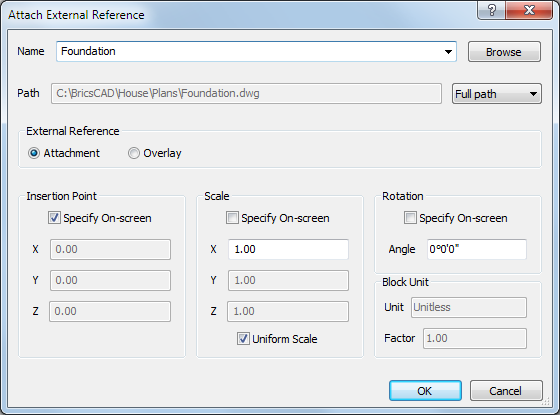Click the Cancel button
The image size is (560, 415).
[506, 391]
